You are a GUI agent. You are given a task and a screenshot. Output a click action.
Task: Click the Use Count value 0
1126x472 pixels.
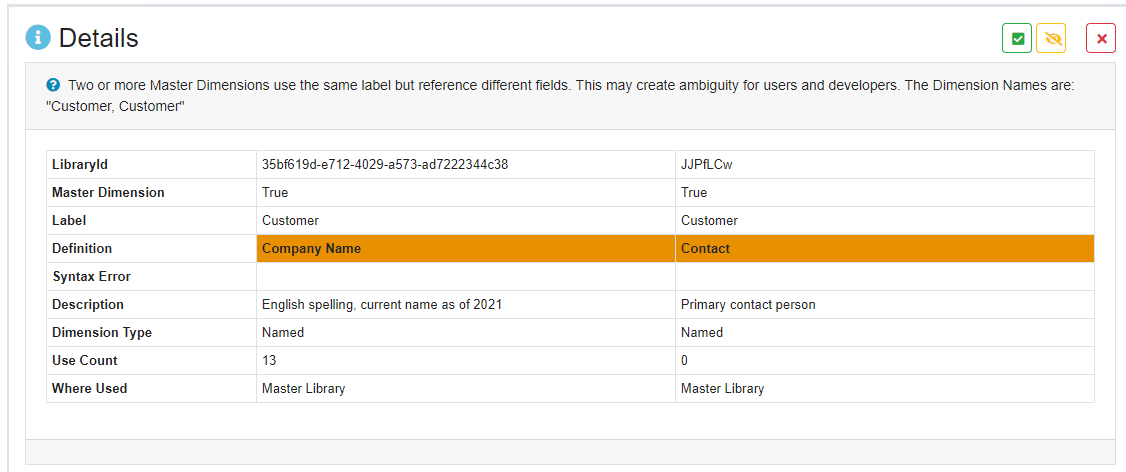pyautogui.click(x=685, y=360)
